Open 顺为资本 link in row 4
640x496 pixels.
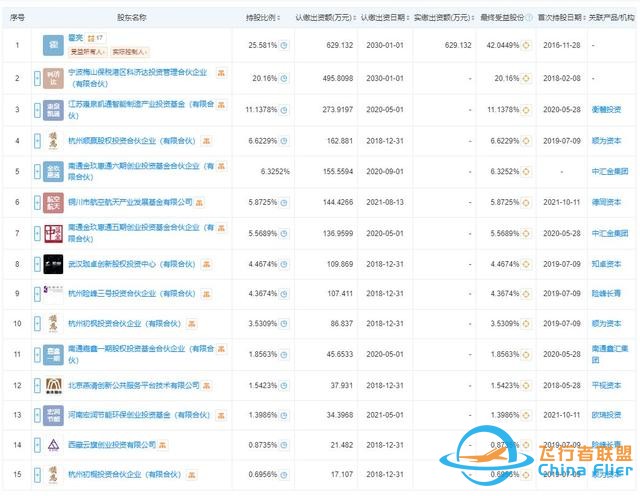pyautogui.click(x=607, y=141)
